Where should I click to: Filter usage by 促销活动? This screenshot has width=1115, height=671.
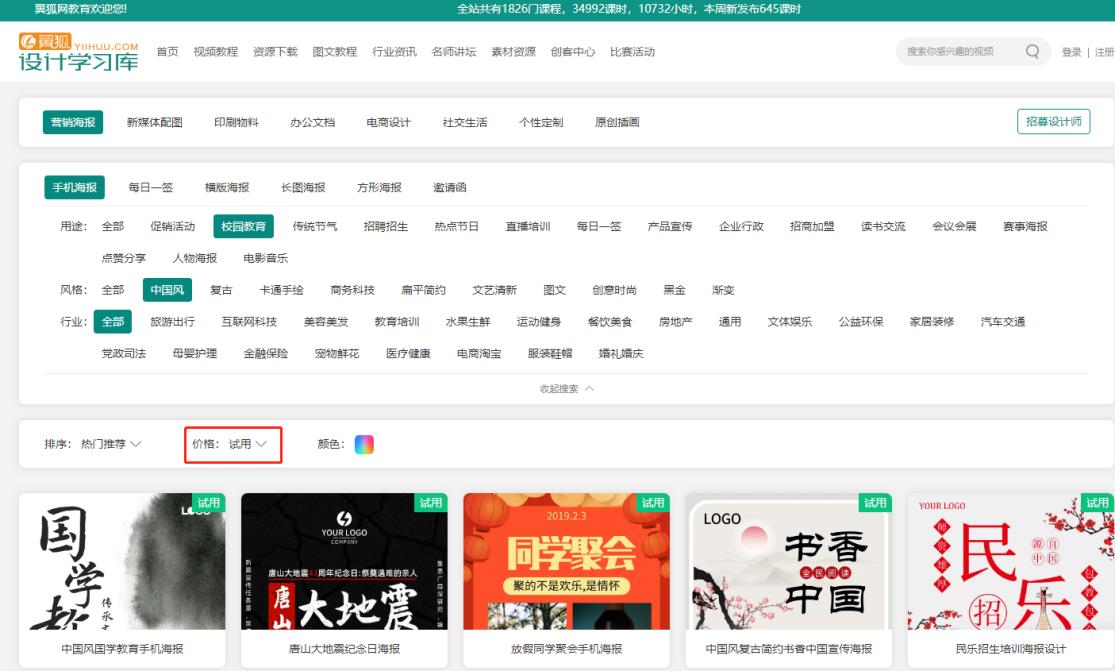click(172, 226)
